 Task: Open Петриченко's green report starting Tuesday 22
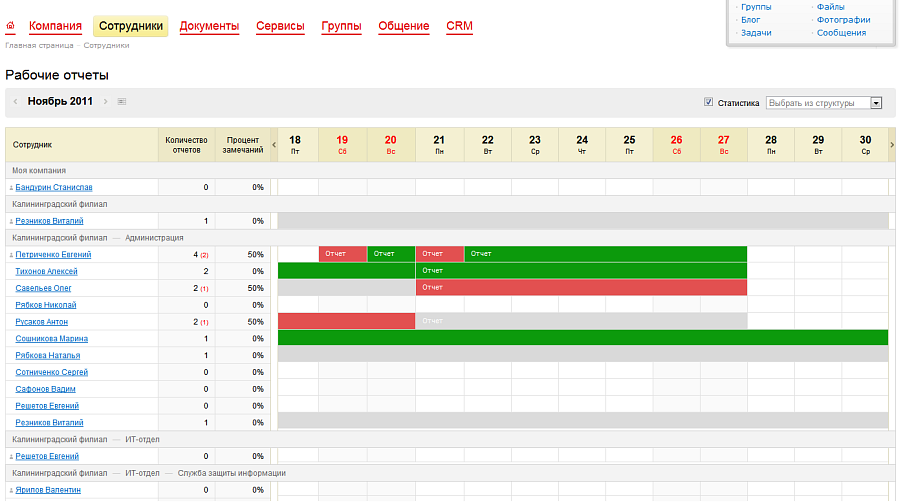(x=606, y=254)
